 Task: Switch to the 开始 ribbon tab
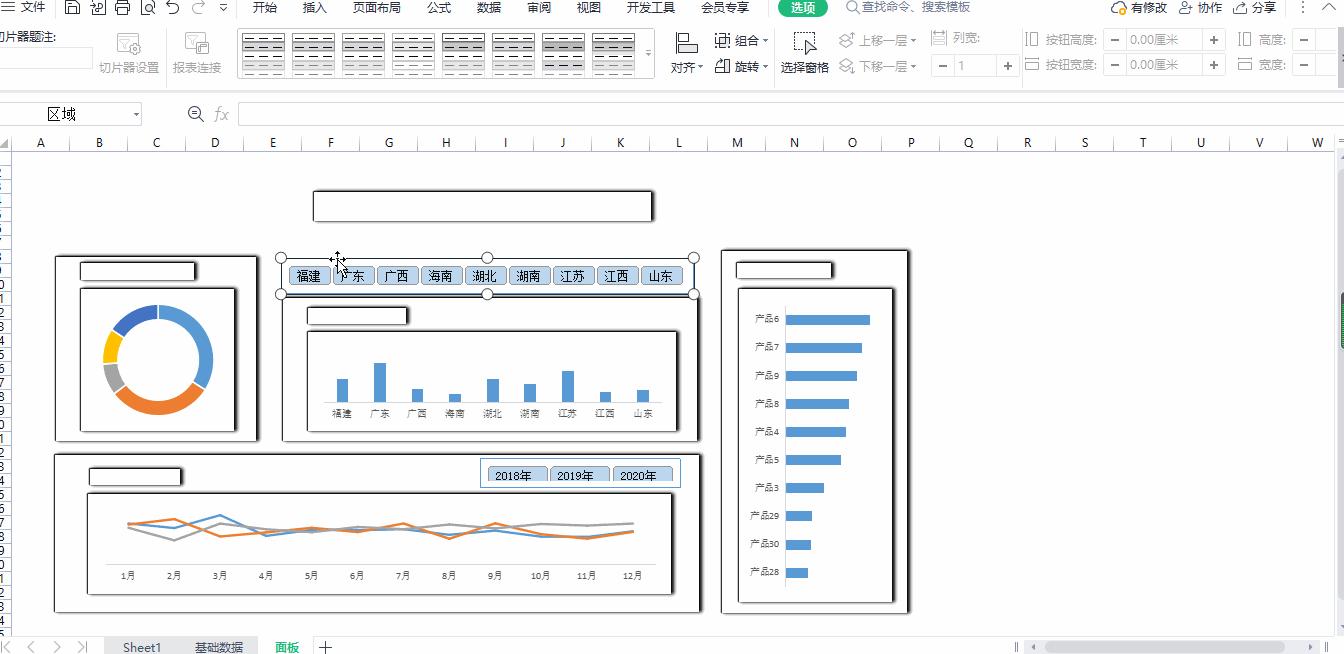pos(265,7)
